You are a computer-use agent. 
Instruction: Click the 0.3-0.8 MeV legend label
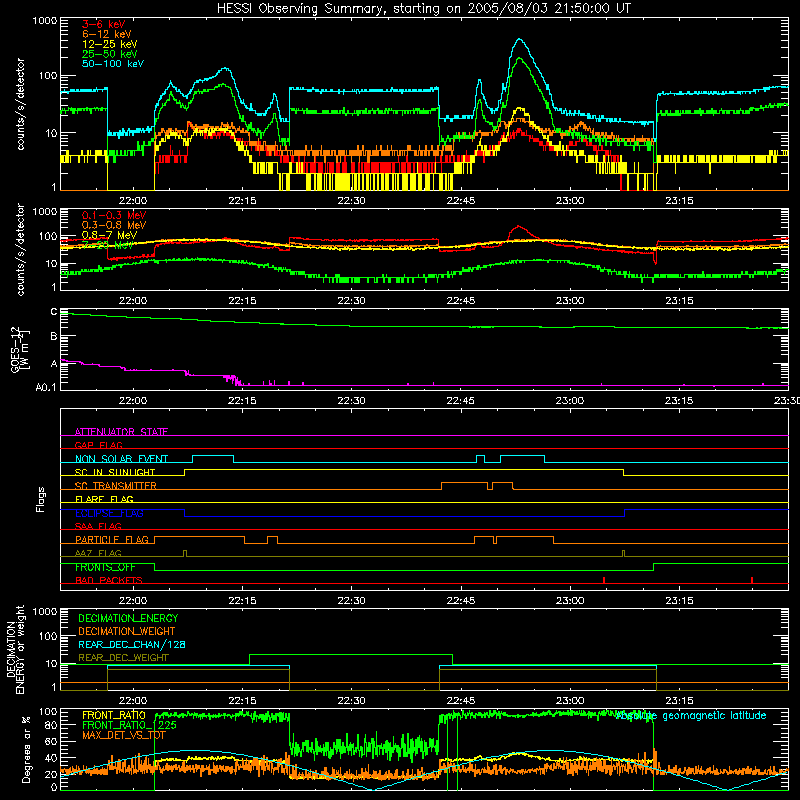[114, 225]
